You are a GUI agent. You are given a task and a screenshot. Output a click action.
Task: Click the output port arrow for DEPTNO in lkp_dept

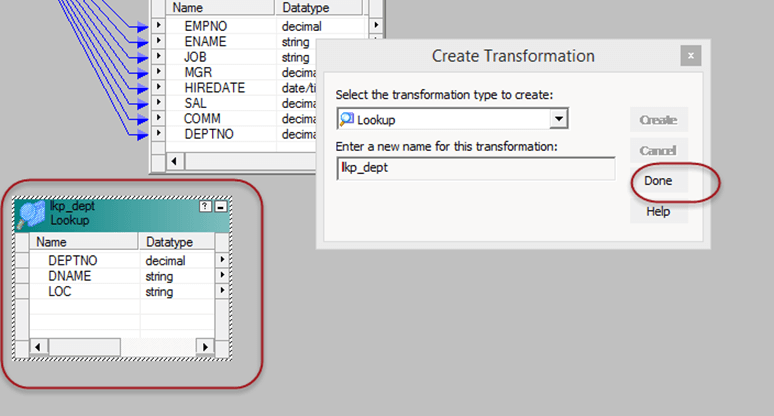click(221, 260)
